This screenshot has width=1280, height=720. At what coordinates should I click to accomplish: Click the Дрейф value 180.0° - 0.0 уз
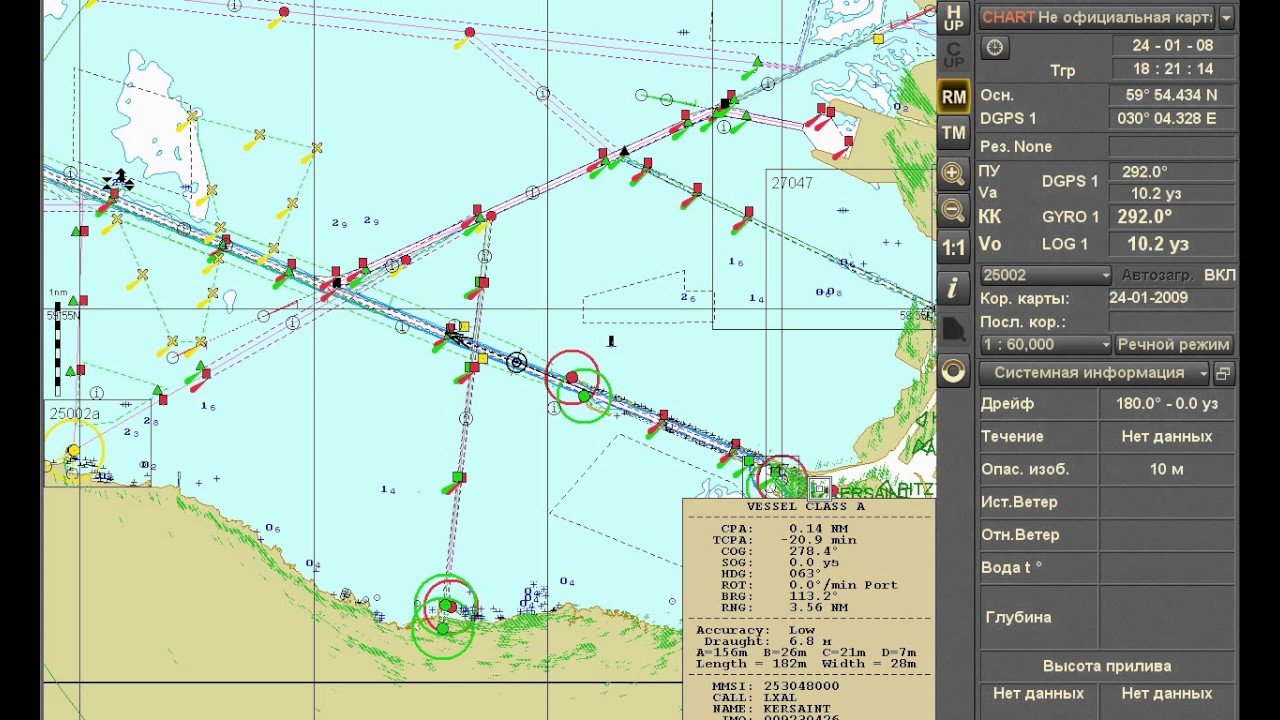click(x=1167, y=403)
